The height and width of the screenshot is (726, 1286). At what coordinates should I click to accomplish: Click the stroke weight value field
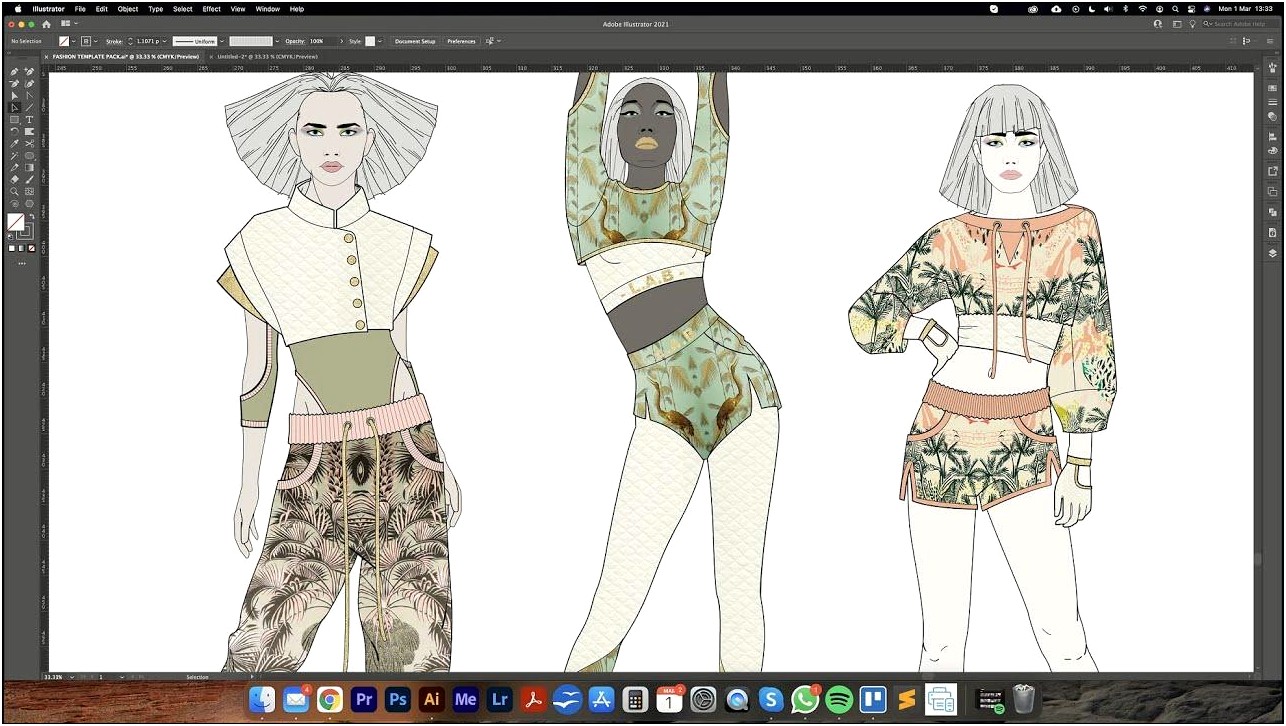click(x=148, y=41)
